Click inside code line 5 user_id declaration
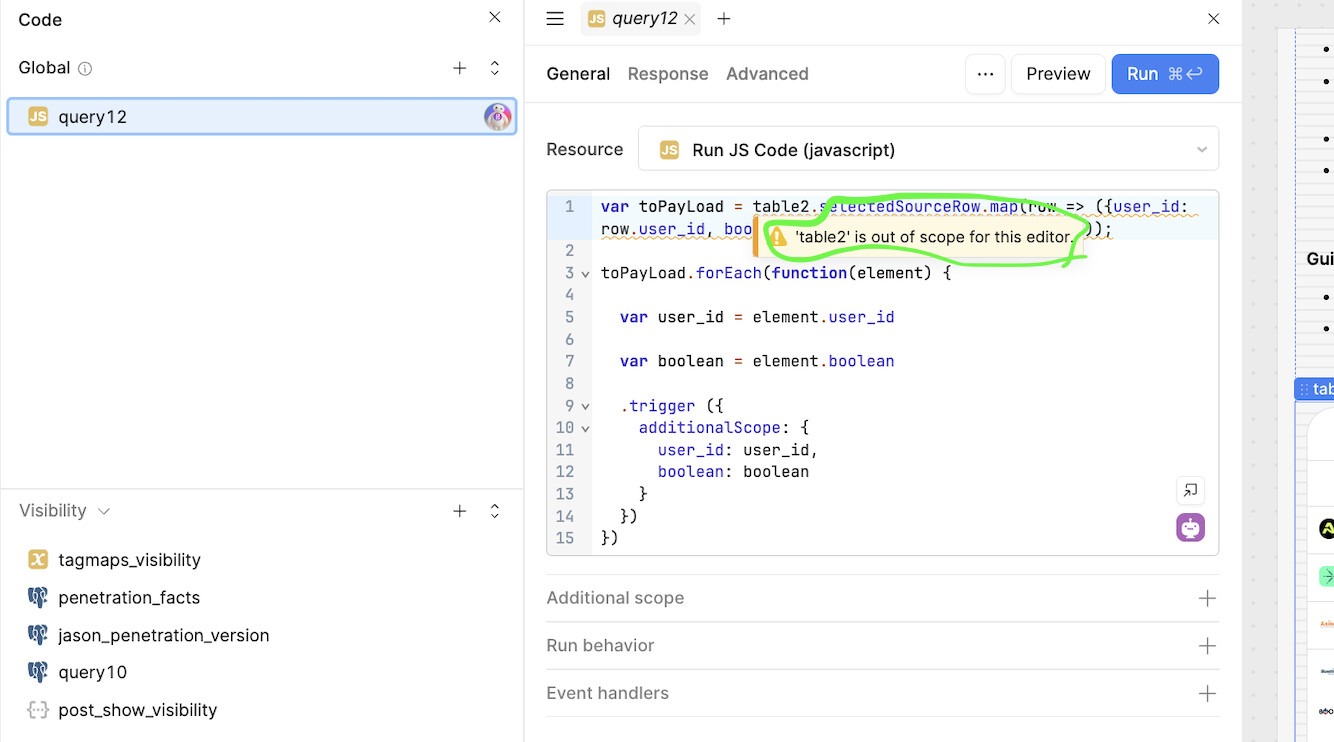Viewport: 1334px width, 742px height. (757, 317)
